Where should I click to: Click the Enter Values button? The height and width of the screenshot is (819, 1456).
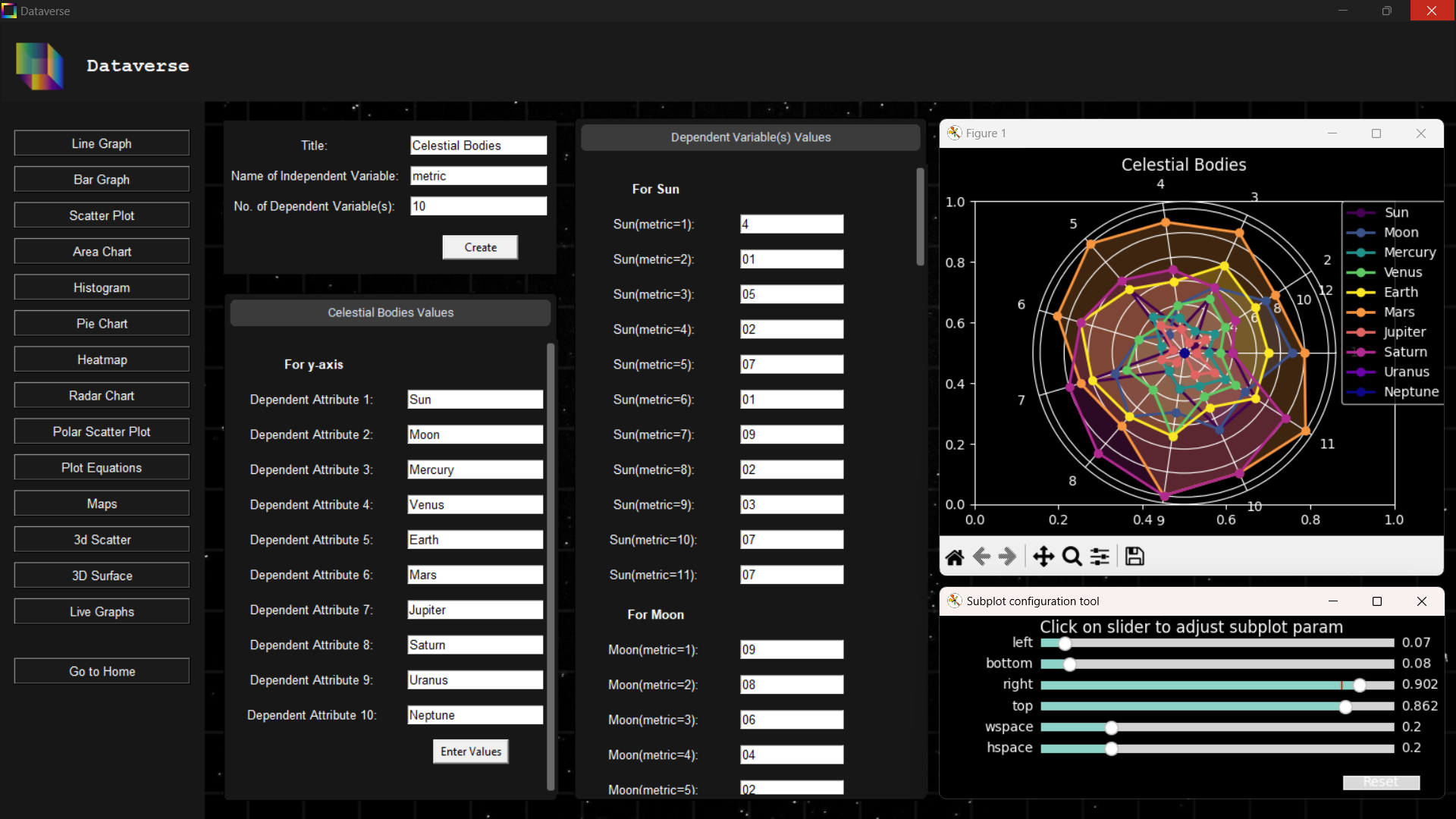[x=471, y=752]
